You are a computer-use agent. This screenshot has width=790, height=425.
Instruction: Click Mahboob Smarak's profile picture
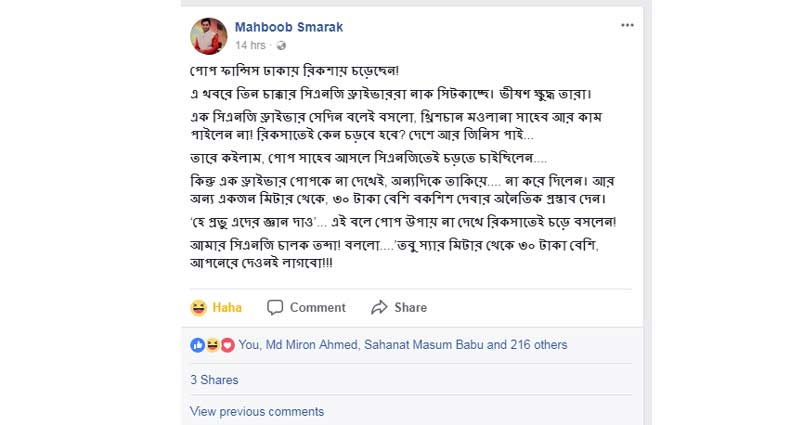(x=208, y=36)
